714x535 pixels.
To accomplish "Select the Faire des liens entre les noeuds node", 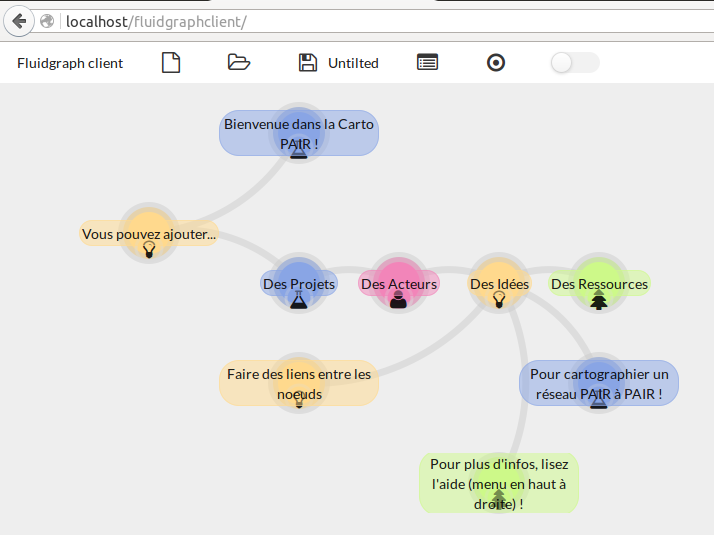I will pyautogui.click(x=299, y=383).
